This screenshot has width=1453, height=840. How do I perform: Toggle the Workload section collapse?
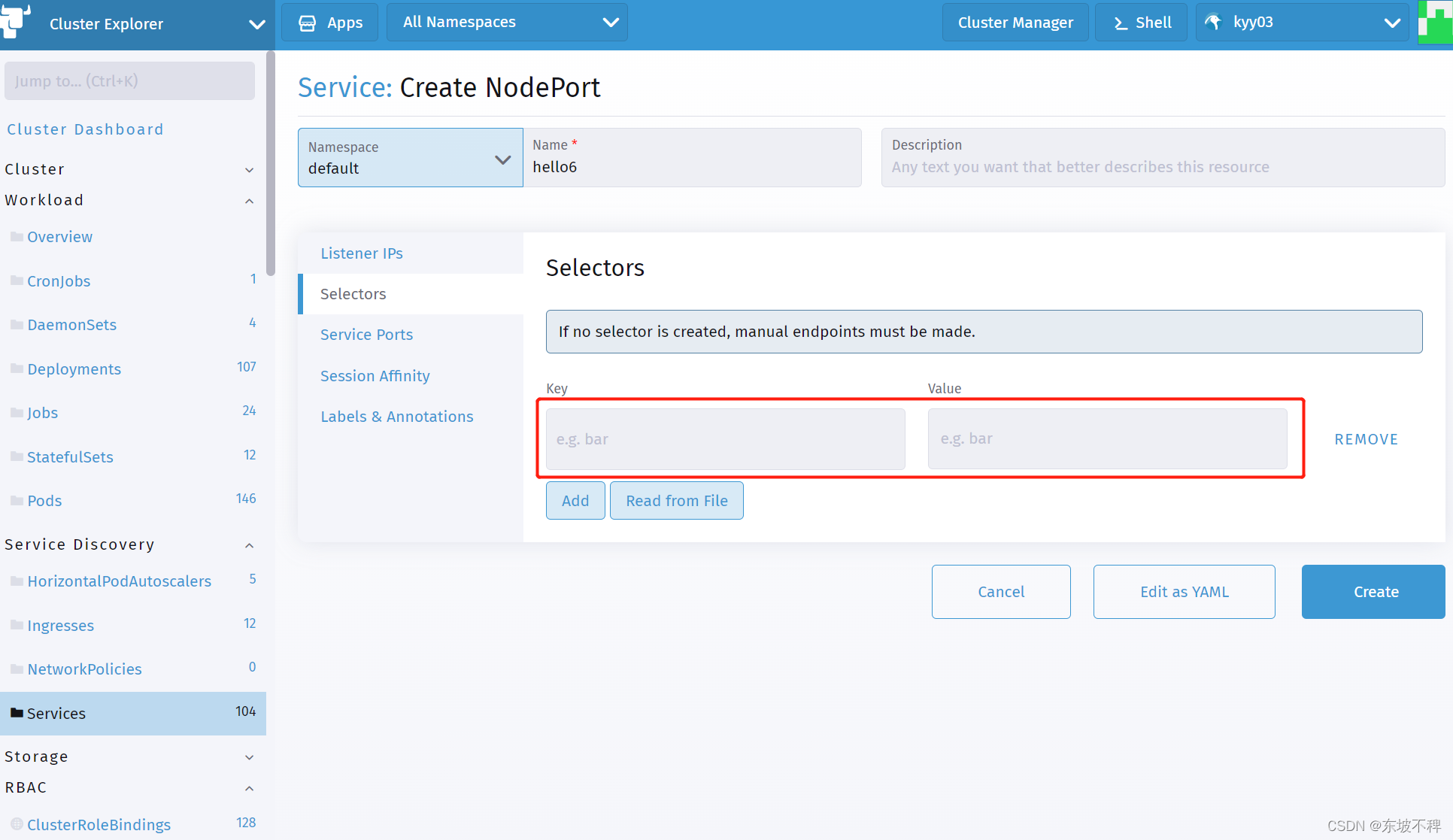coord(251,200)
